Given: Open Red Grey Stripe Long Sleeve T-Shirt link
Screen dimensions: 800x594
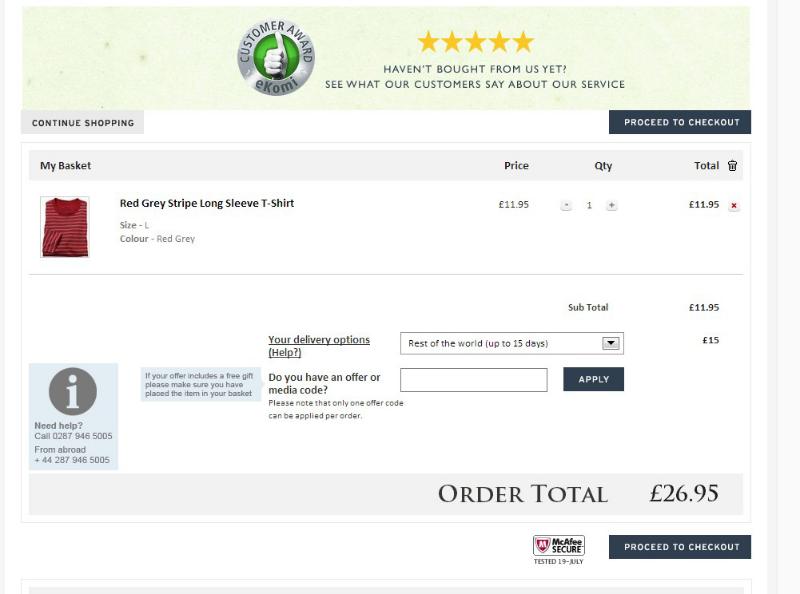Looking at the screenshot, I should point(207,203).
